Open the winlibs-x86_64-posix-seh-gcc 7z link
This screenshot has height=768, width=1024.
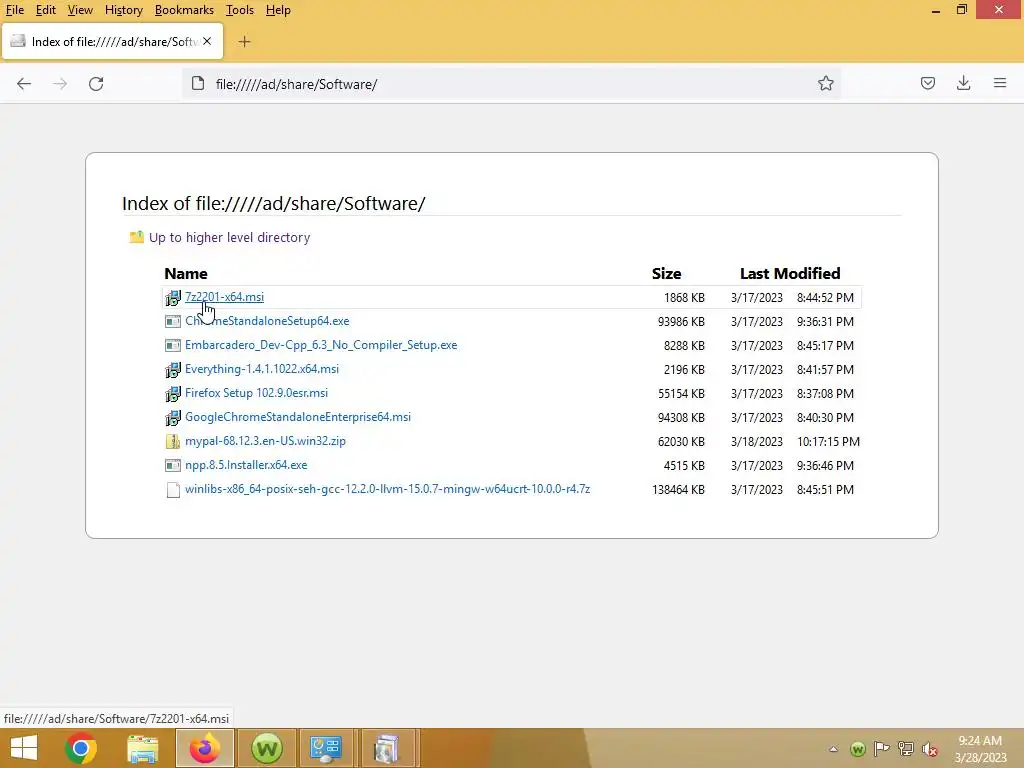[x=387, y=488]
